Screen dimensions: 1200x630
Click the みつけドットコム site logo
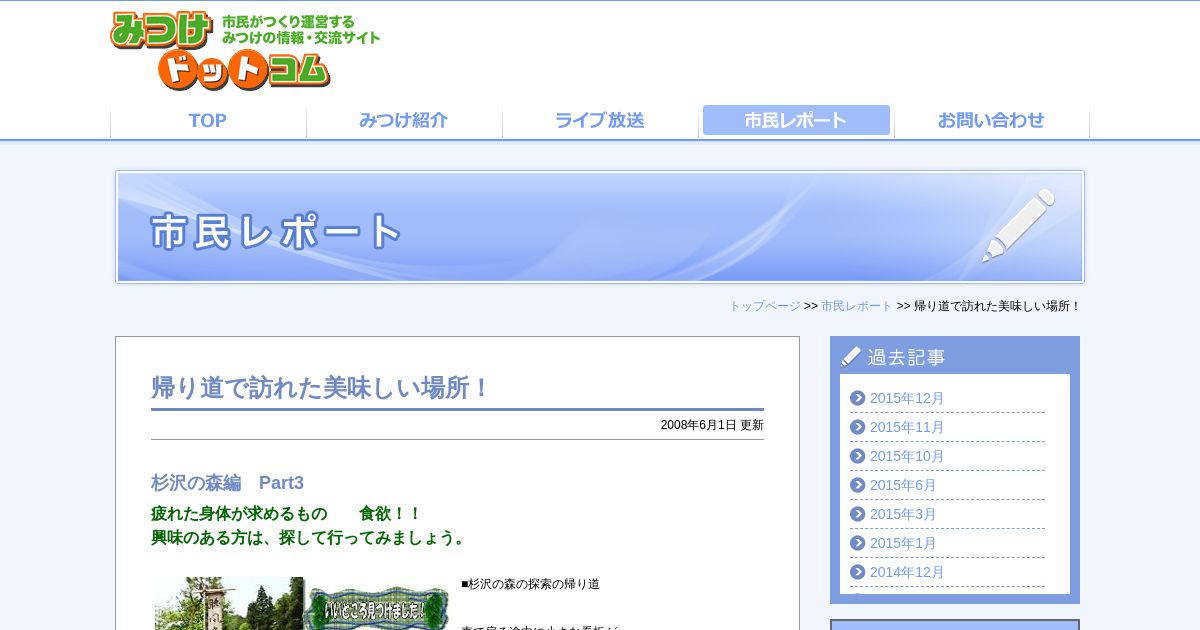tap(245, 50)
